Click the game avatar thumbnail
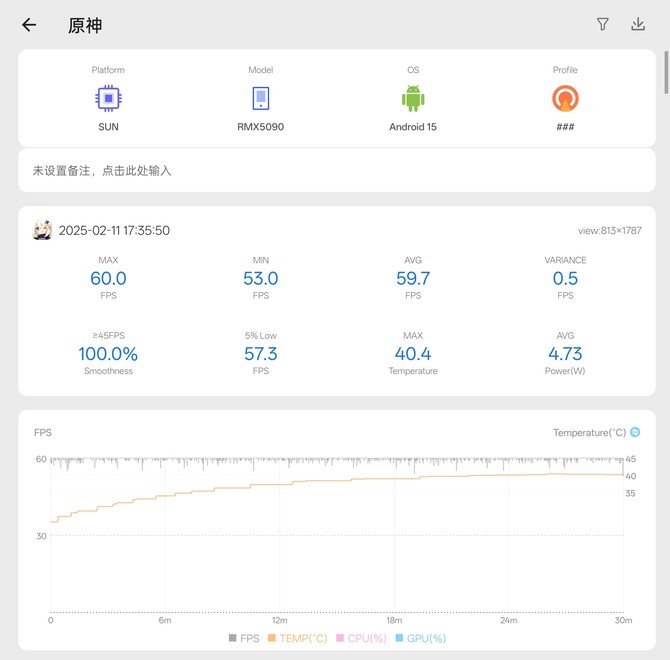670x660 pixels. (x=42, y=230)
